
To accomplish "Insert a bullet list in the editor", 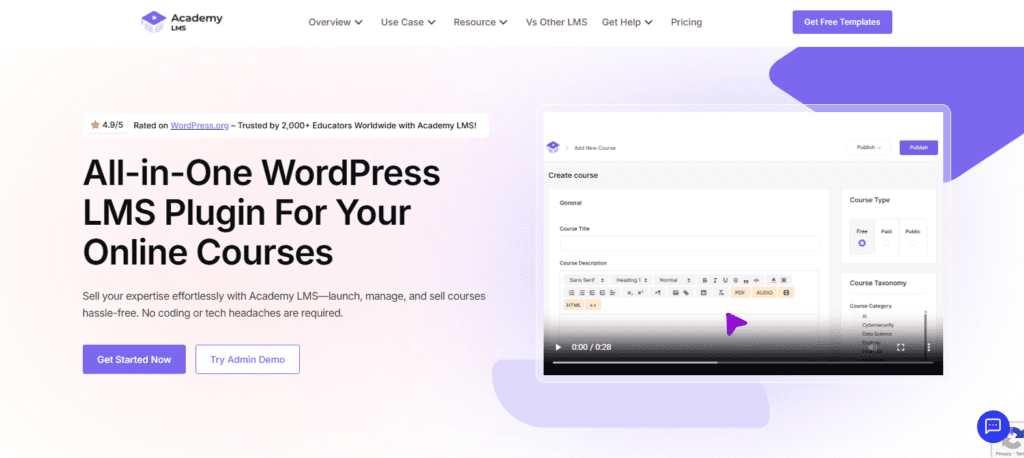I will click(582, 293).
